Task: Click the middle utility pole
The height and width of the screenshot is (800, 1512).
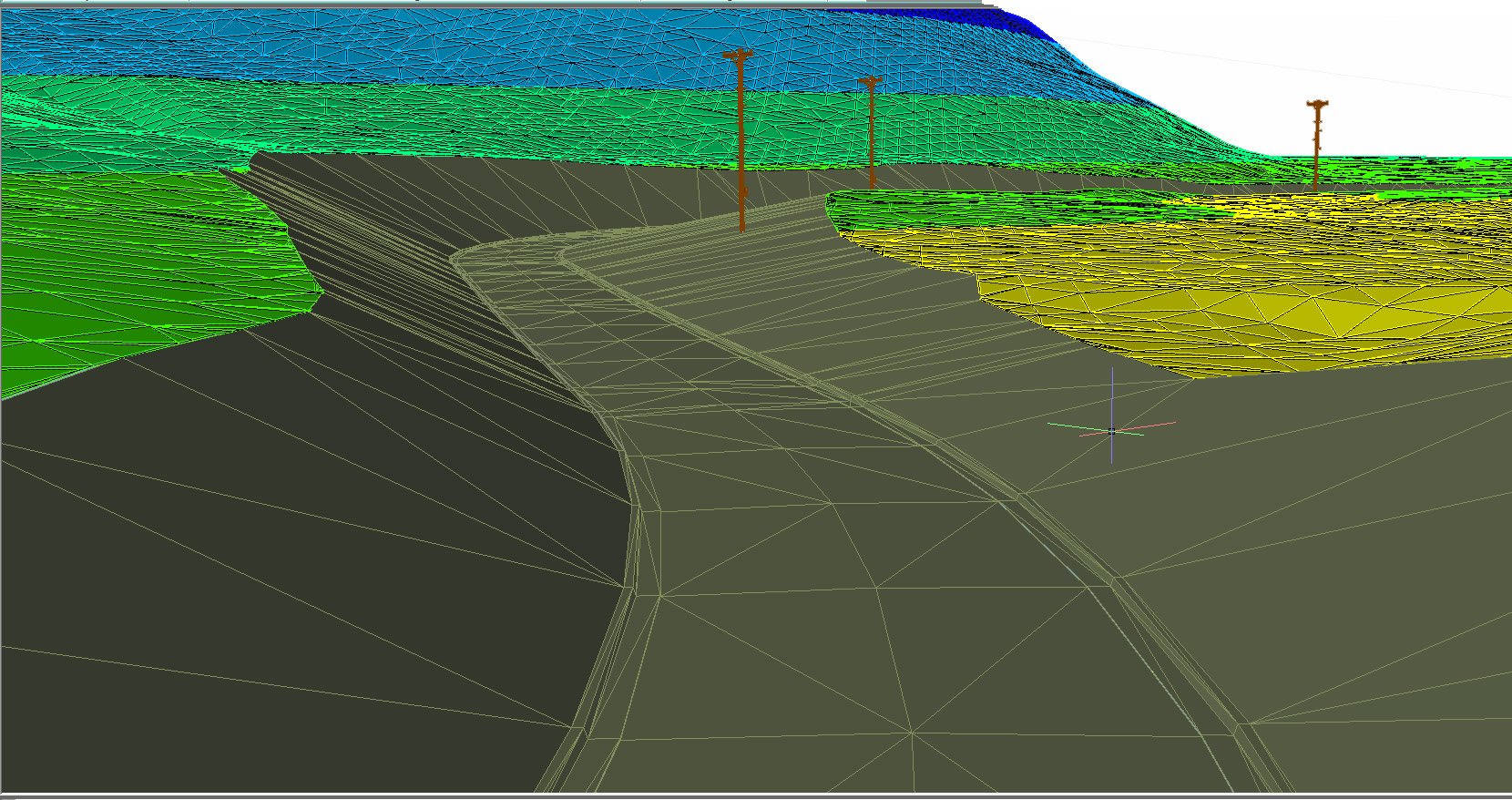Action: coord(872,137)
